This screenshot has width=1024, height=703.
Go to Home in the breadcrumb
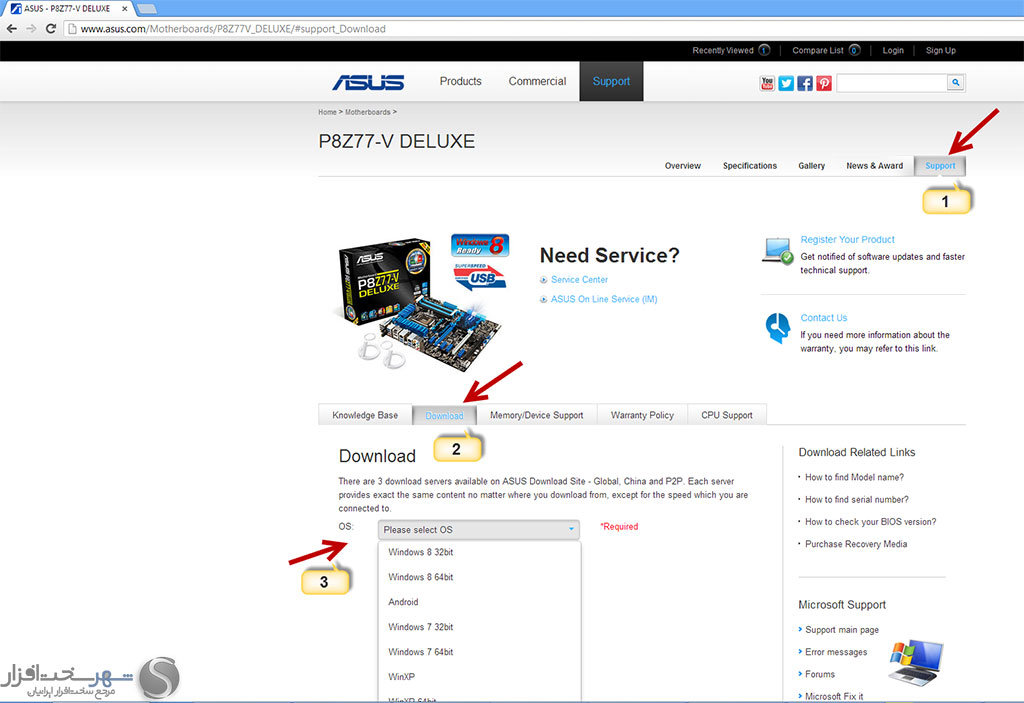(x=327, y=112)
